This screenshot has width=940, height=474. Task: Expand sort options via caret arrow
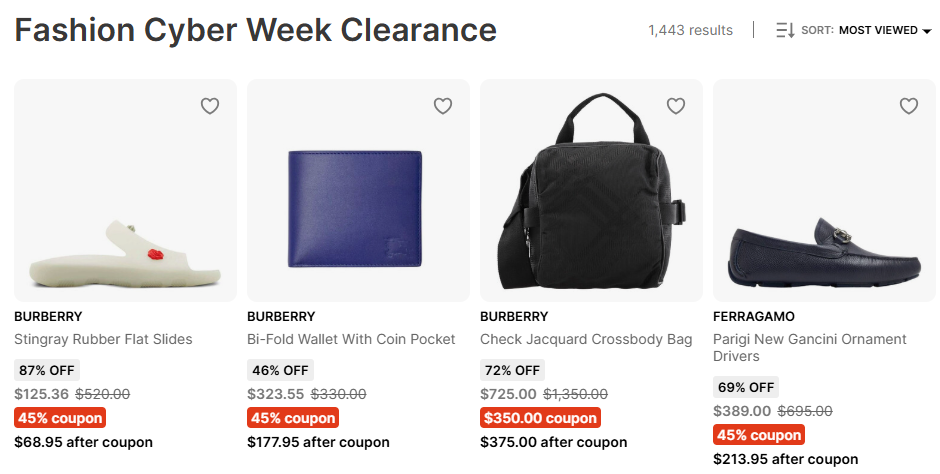927,31
